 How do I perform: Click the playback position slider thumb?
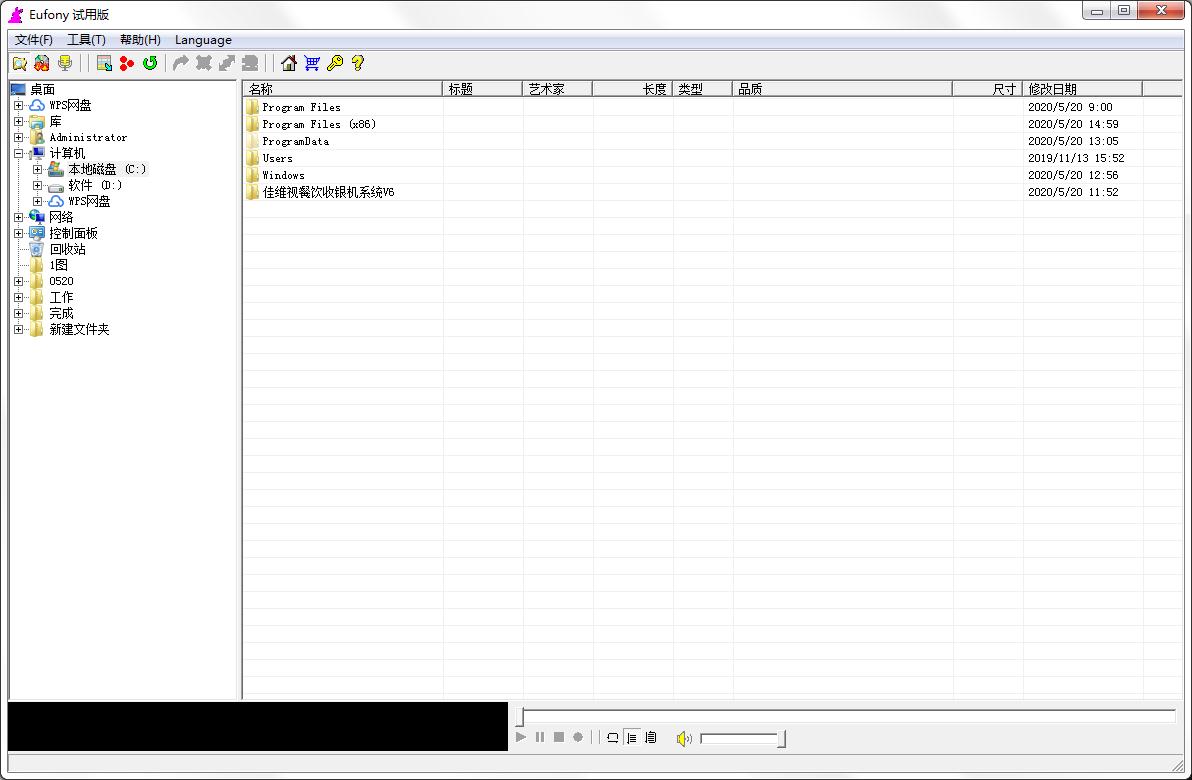point(521,716)
